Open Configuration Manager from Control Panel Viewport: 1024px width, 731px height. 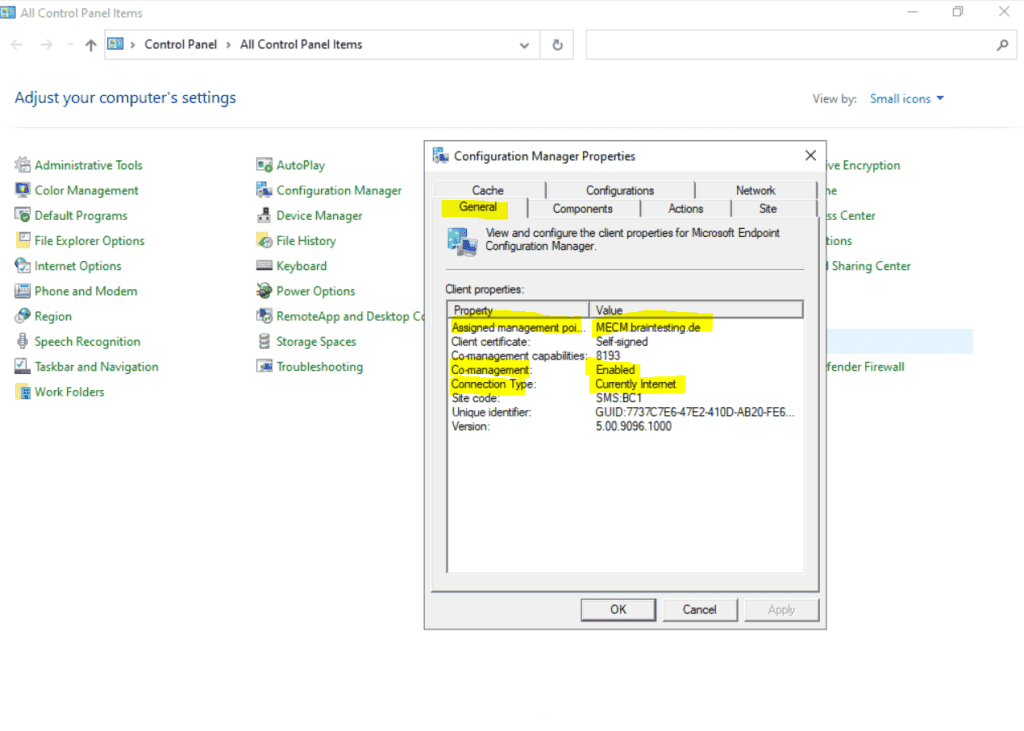coord(340,189)
